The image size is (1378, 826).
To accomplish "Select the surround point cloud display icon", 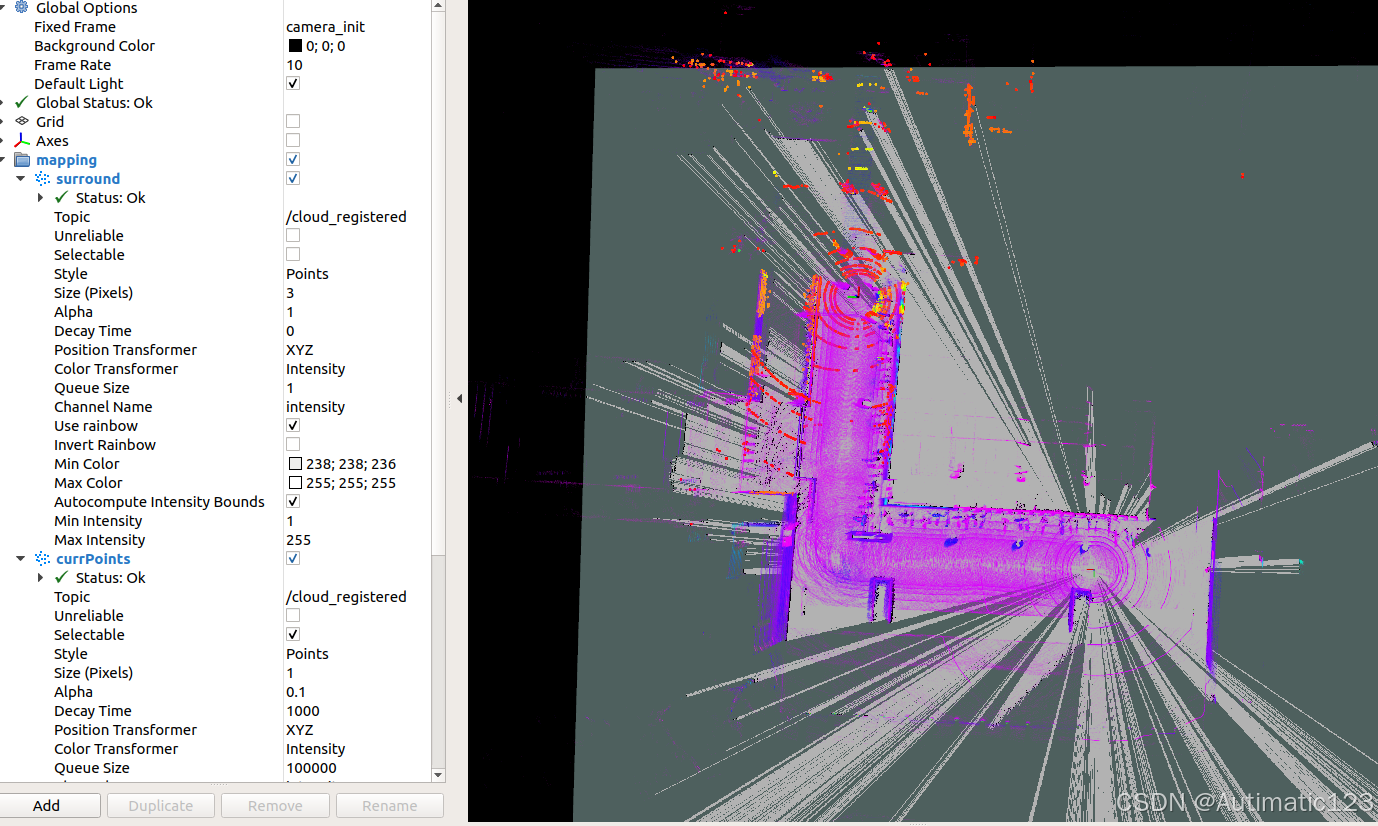I will tap(42, 178).
